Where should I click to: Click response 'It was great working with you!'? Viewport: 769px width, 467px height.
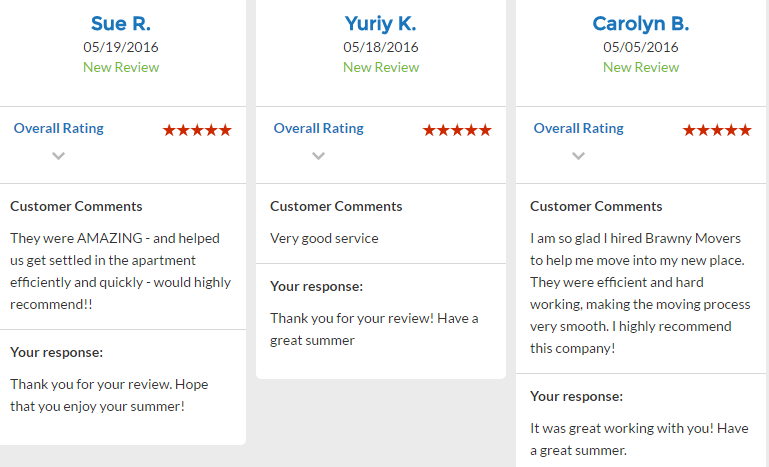point(639,439)
